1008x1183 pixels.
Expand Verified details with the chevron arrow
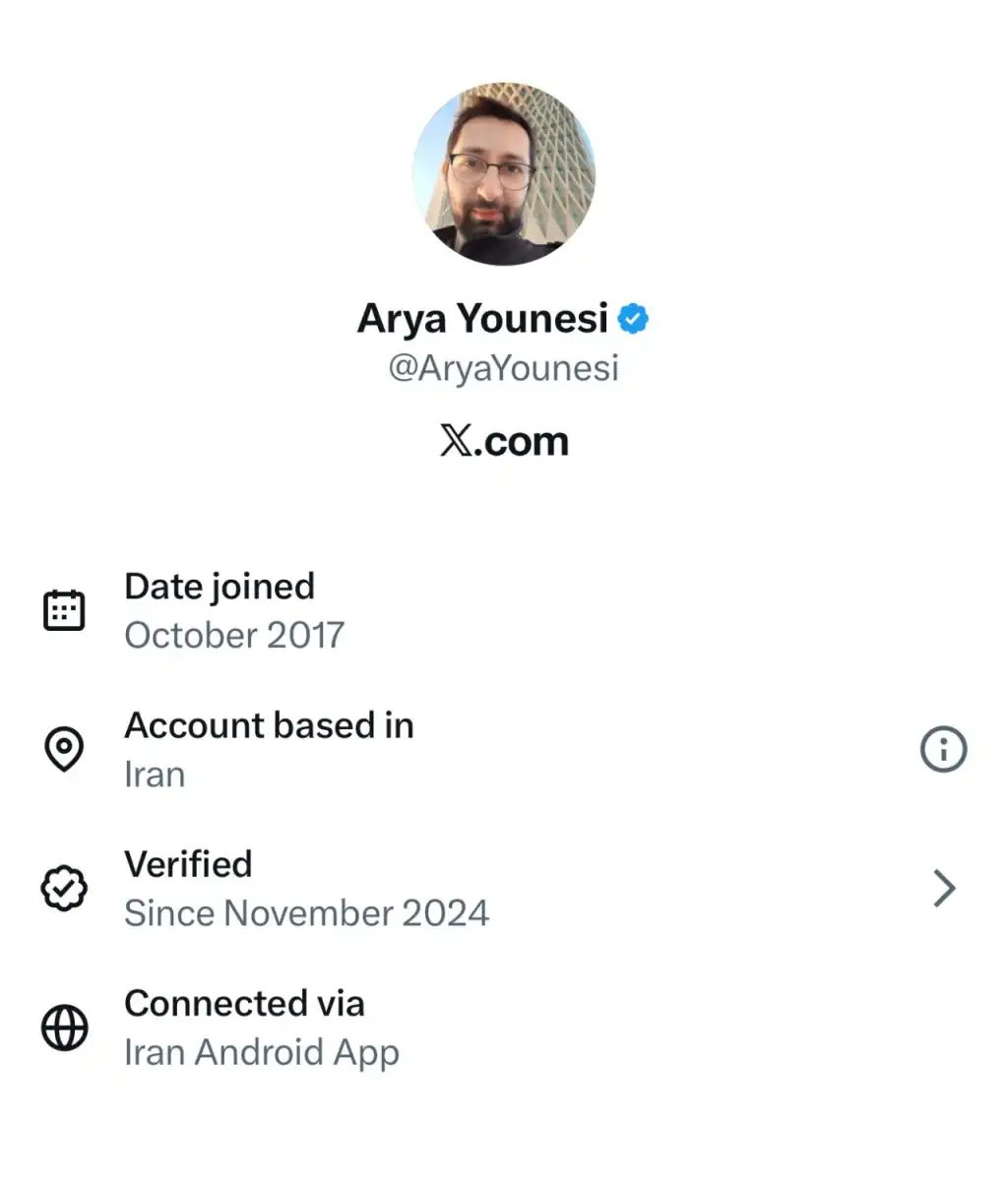(944, 889)
